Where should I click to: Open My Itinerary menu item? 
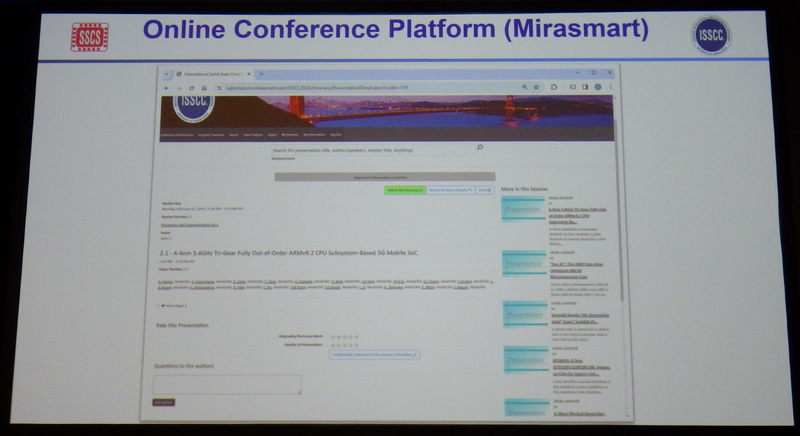[x=290, y=135]
